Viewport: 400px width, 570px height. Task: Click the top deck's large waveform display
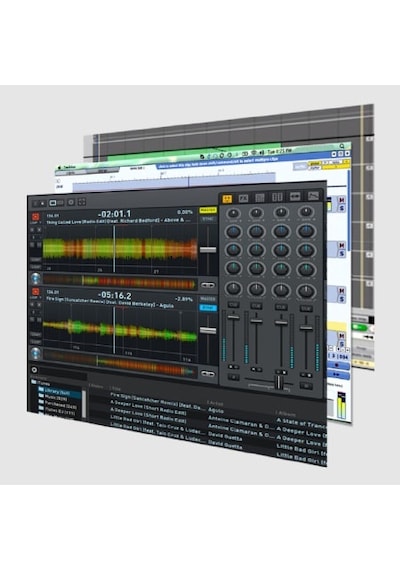click(120, 249)
